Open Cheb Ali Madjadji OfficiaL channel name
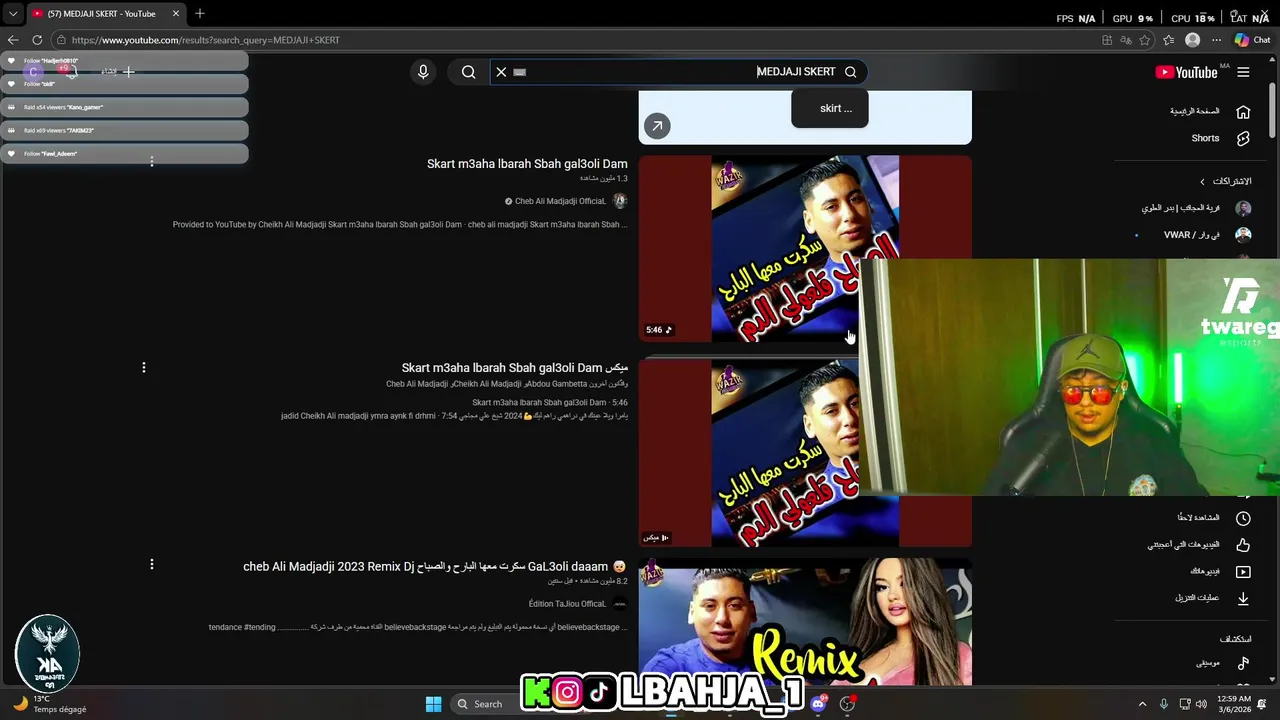 [560, 201]
